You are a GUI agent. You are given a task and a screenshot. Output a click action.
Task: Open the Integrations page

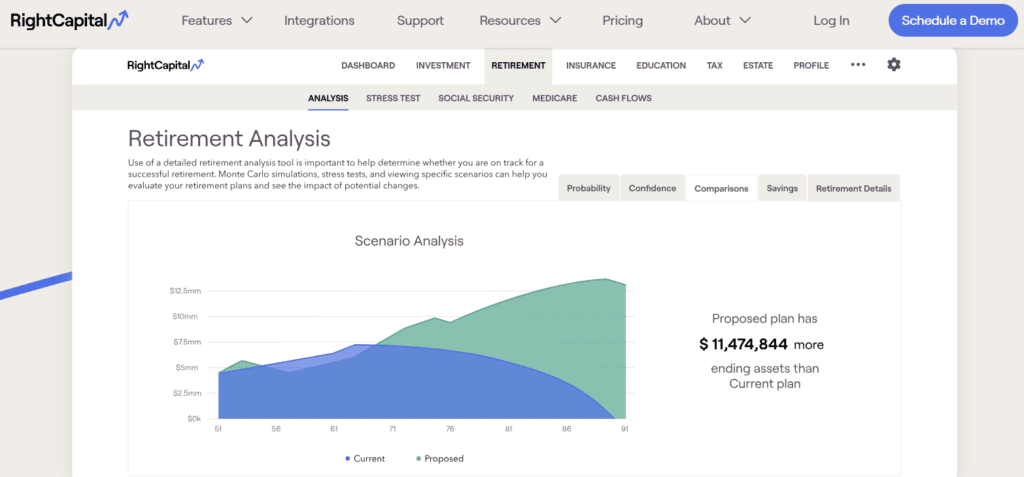319,20
